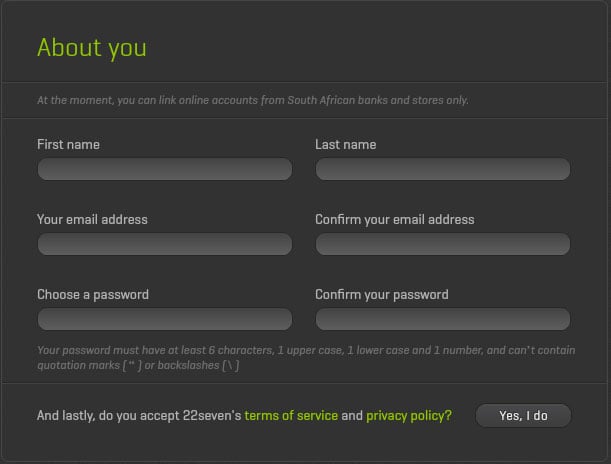Image resolution: width=611 pixels, height=464 pixels.
Task: Focus the 'Choose a password' input box
Action: coord(164,320)
